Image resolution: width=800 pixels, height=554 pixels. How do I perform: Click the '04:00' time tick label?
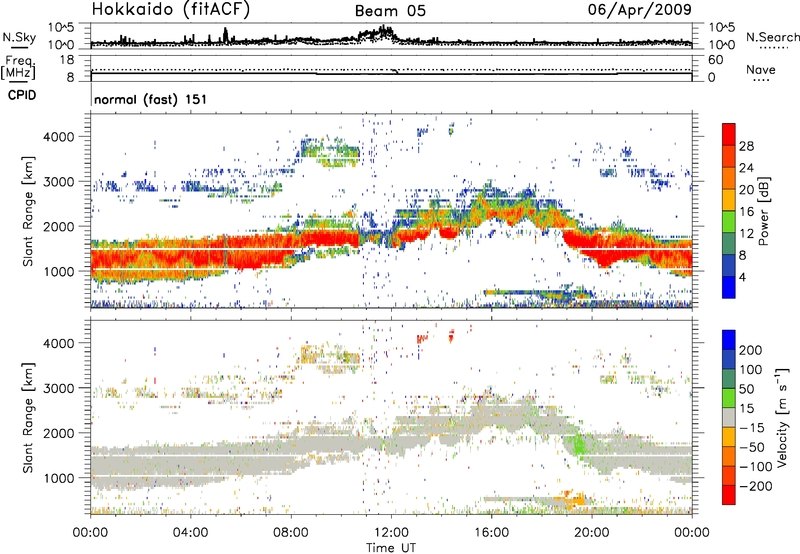(x=190, y=533)
